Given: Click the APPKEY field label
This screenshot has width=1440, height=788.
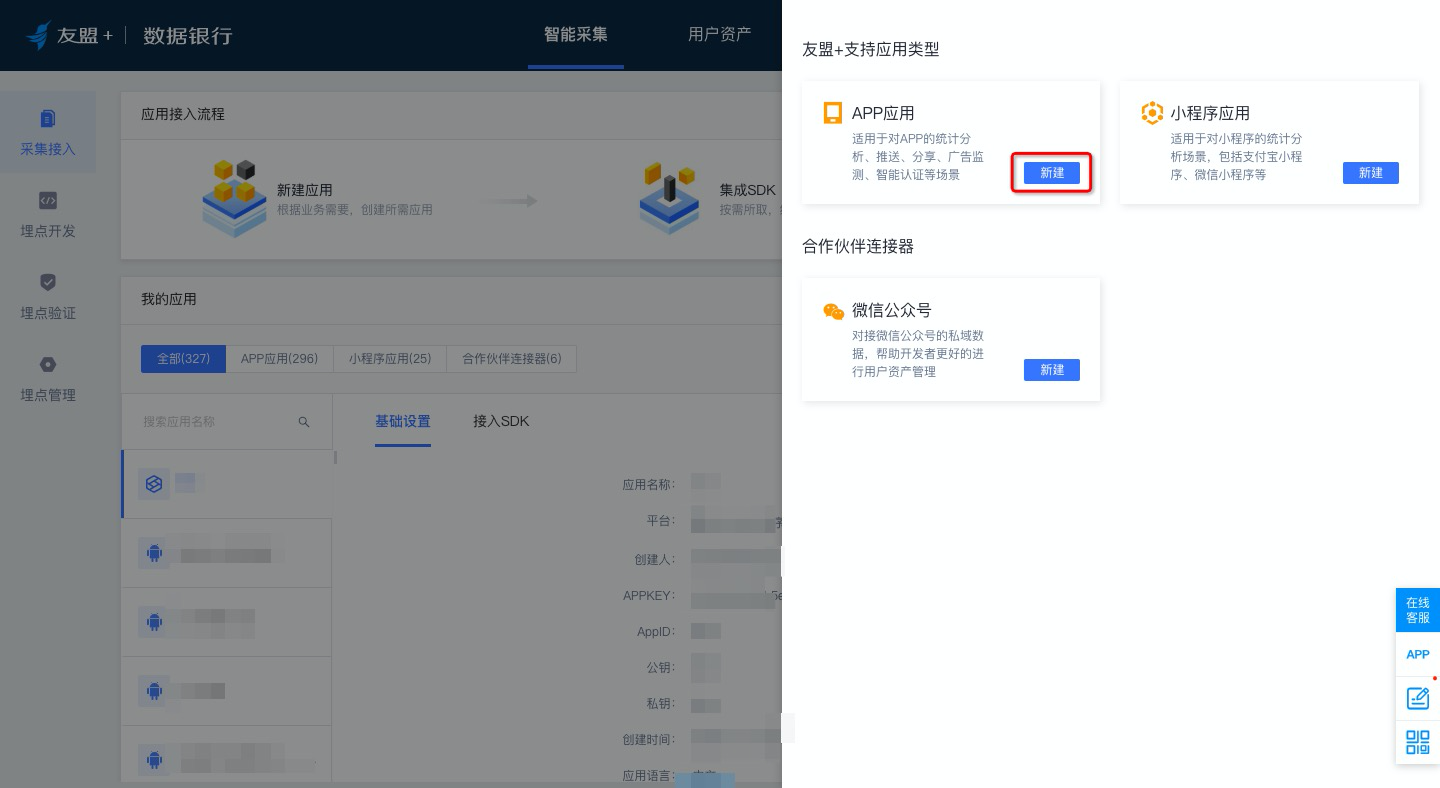Looking at the screenshot, I should click(649, 596).
